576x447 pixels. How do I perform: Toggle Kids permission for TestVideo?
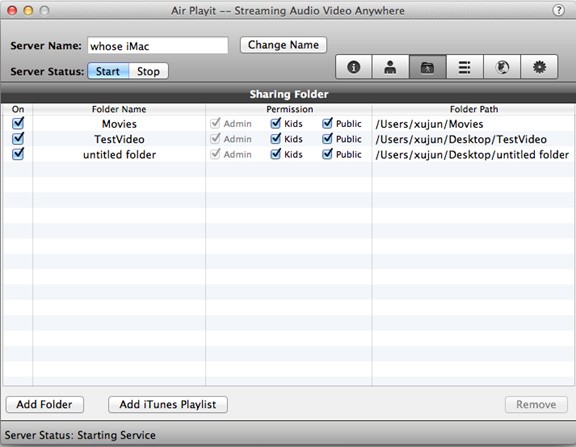(276, 139)
